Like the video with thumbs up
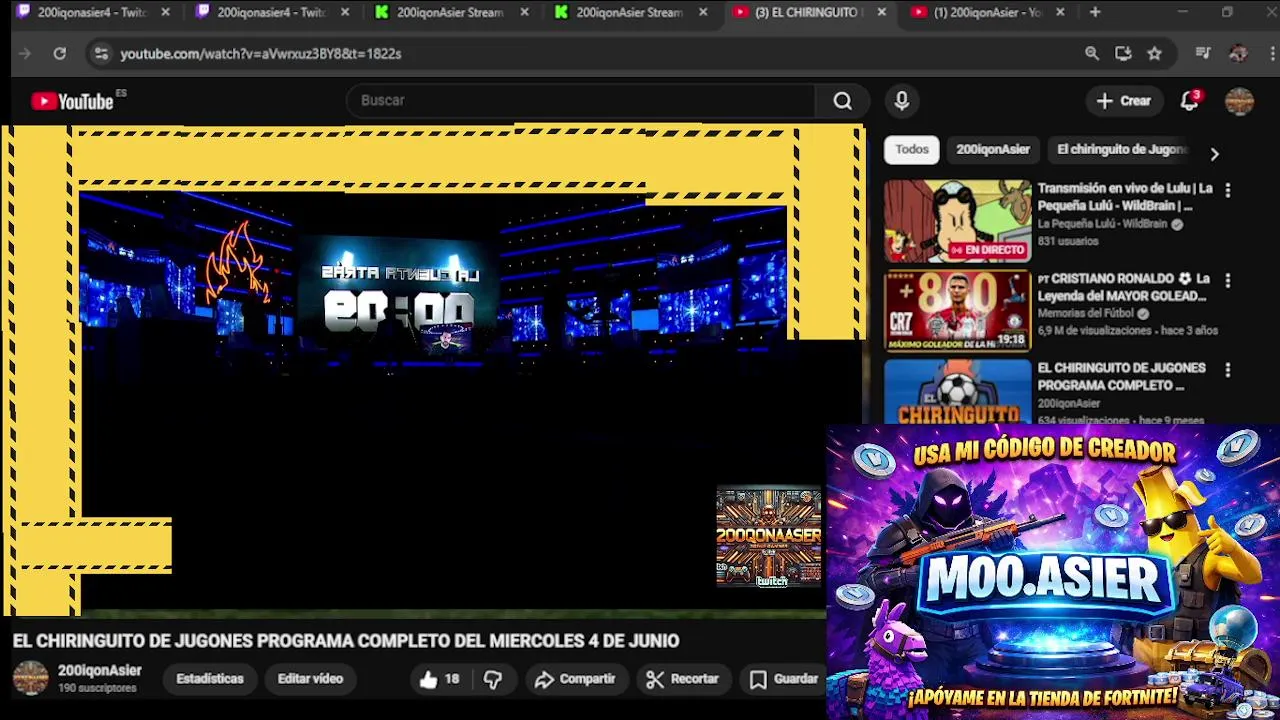This screenshot has height=720, width=1280. click(439, 679)
